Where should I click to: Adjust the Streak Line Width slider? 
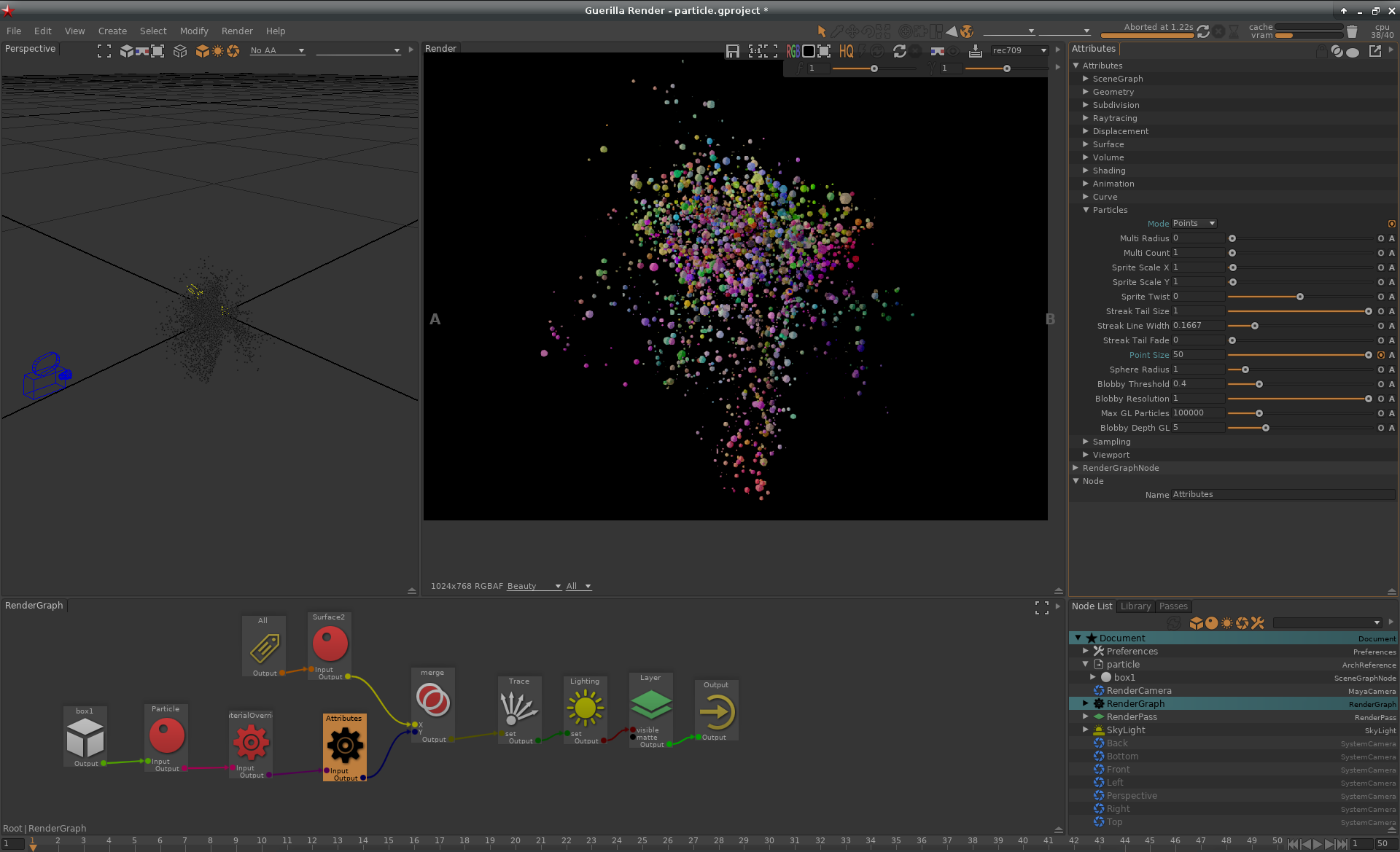click(1254, 326)
